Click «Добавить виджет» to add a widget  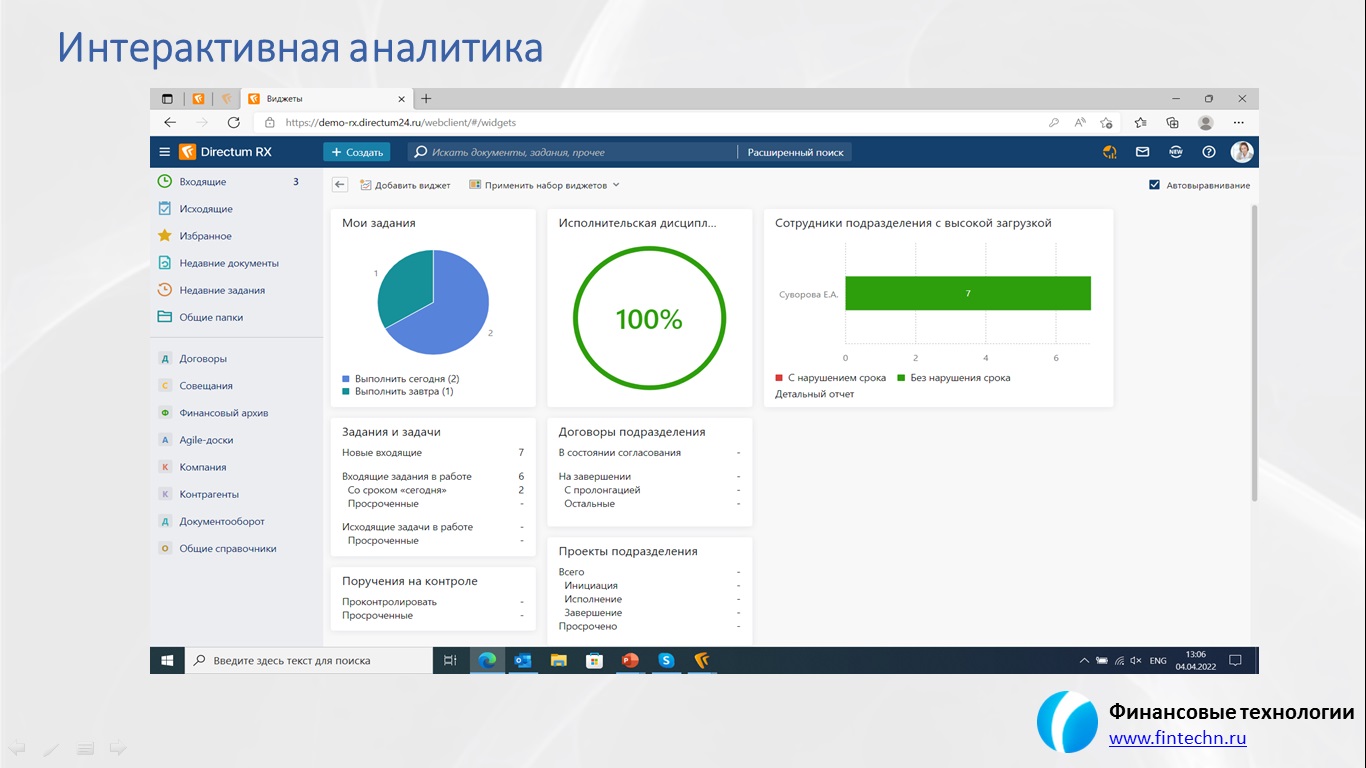pos(405,185)
